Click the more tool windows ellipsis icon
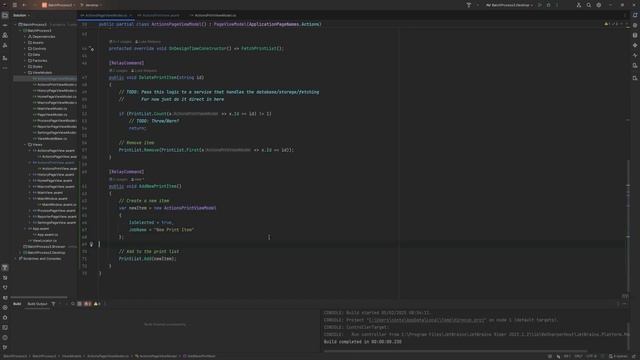640x360 pixels. coord(5,68)
